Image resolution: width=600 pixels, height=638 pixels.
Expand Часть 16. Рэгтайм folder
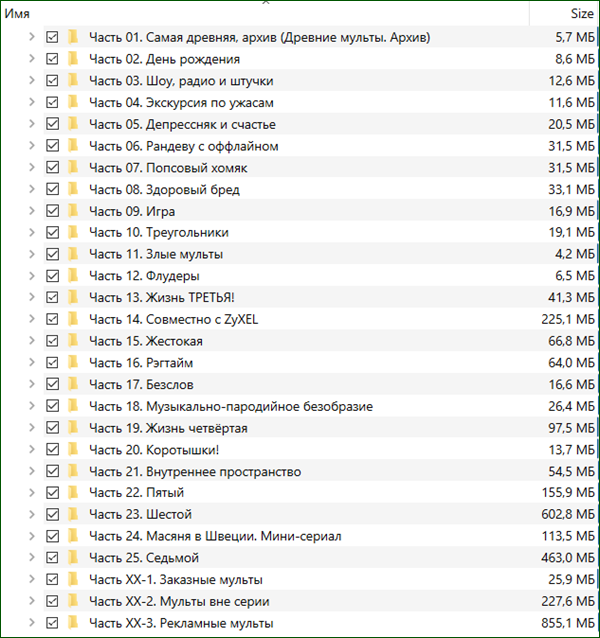(x=32, y=363)
